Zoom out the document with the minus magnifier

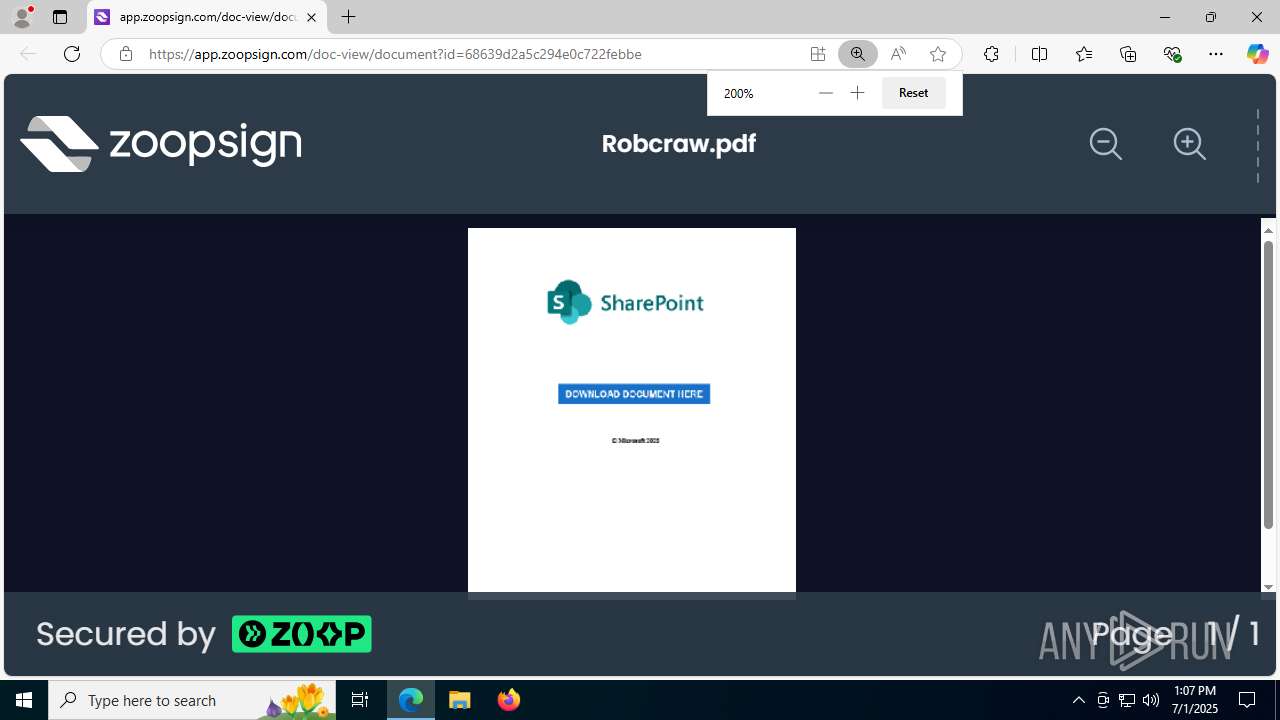point(1105,144)
